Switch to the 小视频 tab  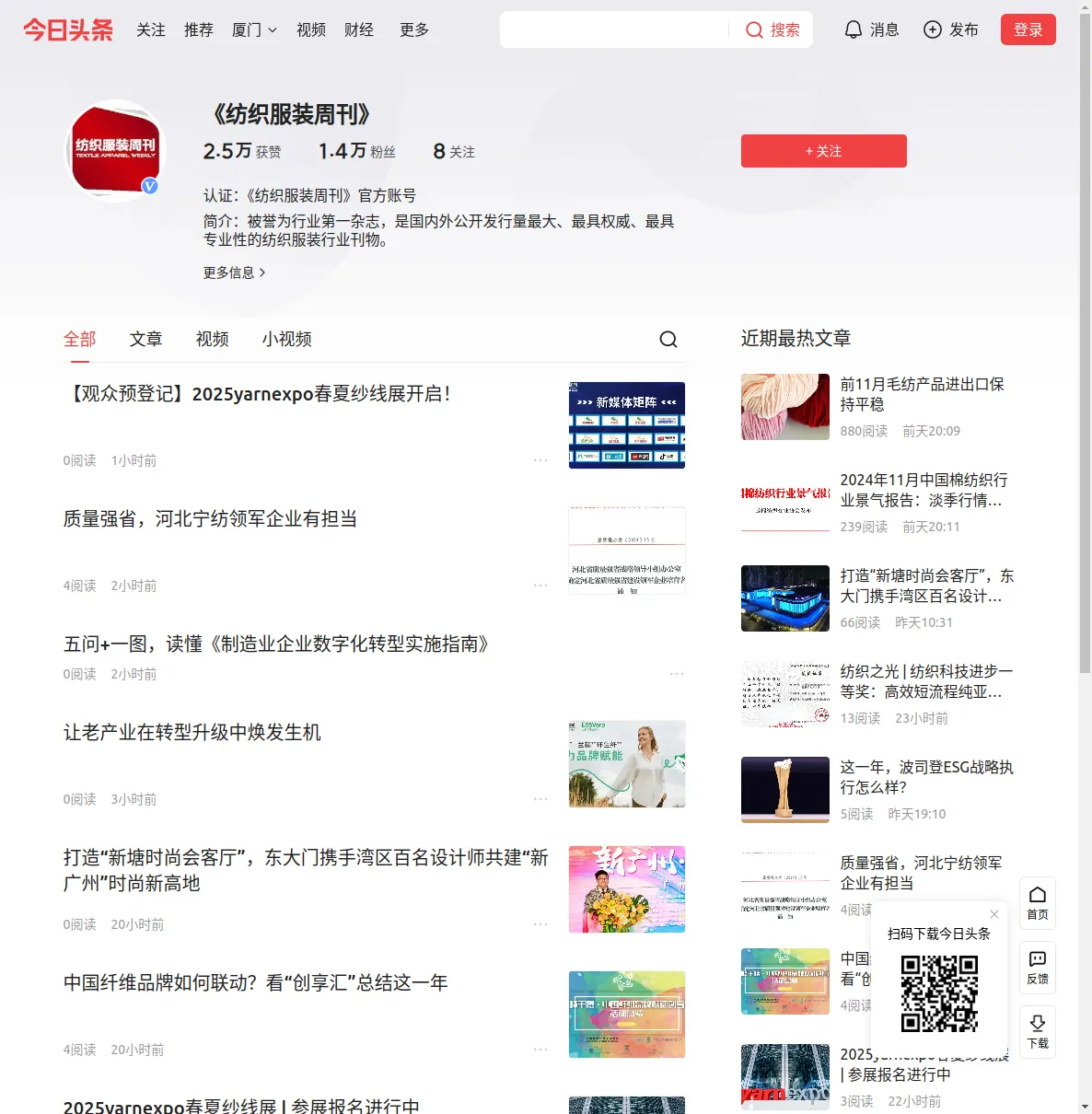(x=287, y=339)
